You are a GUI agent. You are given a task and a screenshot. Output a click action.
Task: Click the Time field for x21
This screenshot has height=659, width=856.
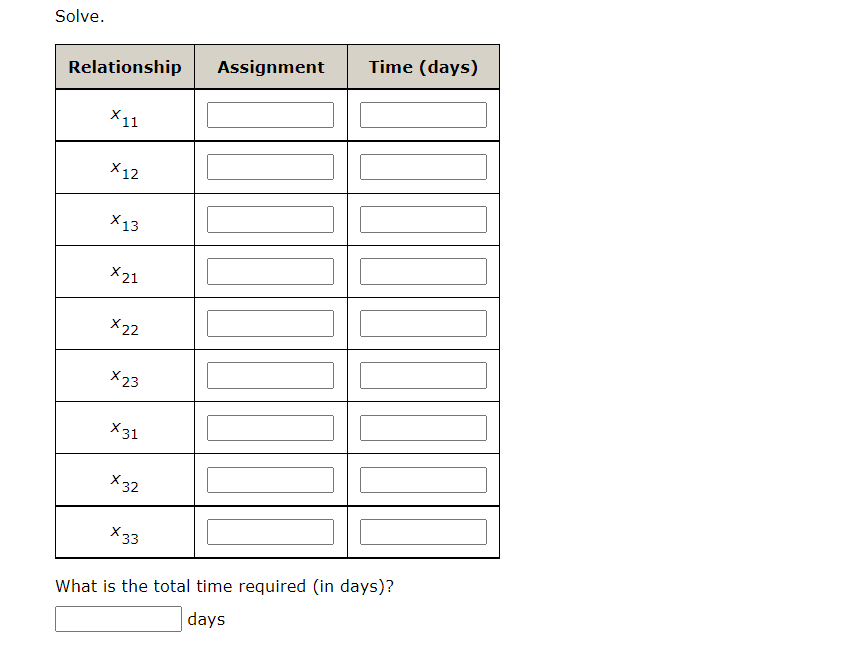point(423,271)
